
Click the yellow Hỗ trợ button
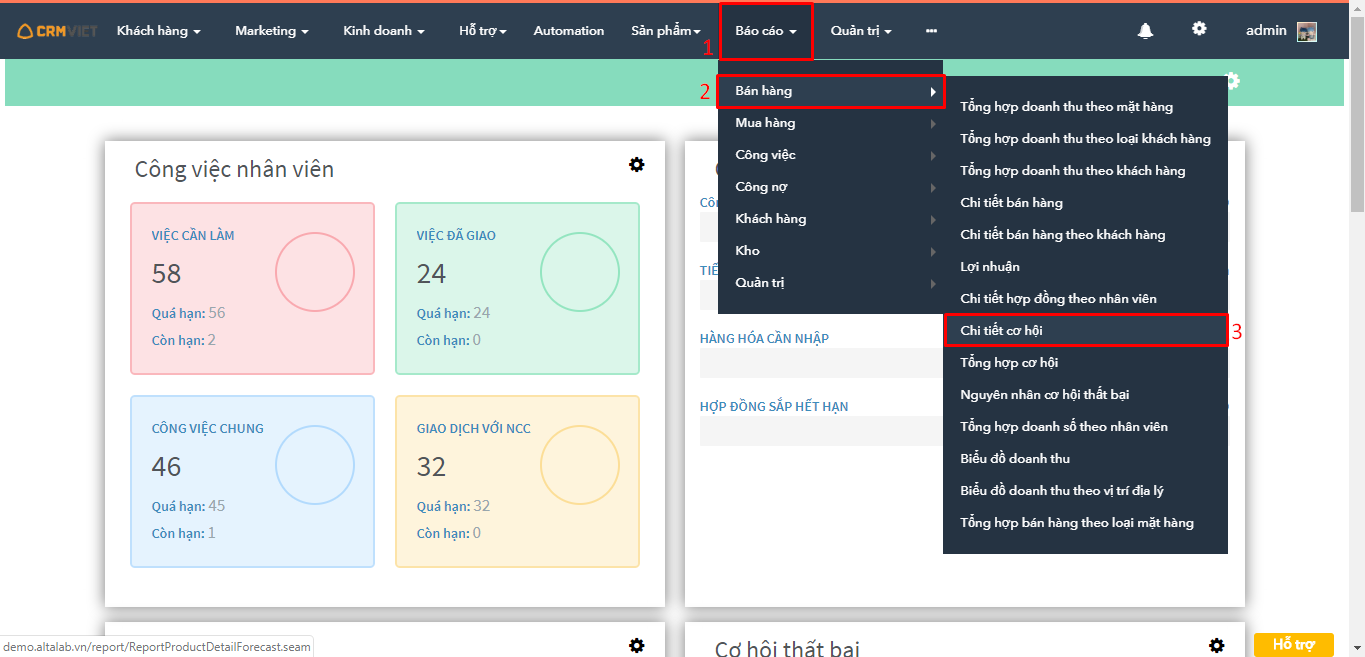pos(1293,645)
